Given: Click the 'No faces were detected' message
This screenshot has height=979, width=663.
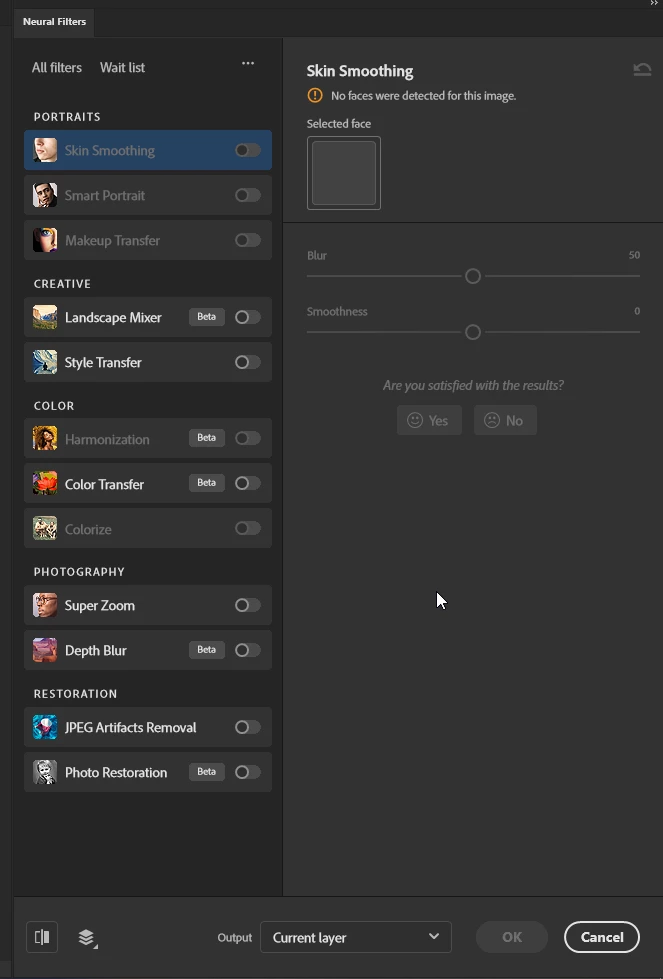Looking at the screenshot, I should tap(423, 96).
